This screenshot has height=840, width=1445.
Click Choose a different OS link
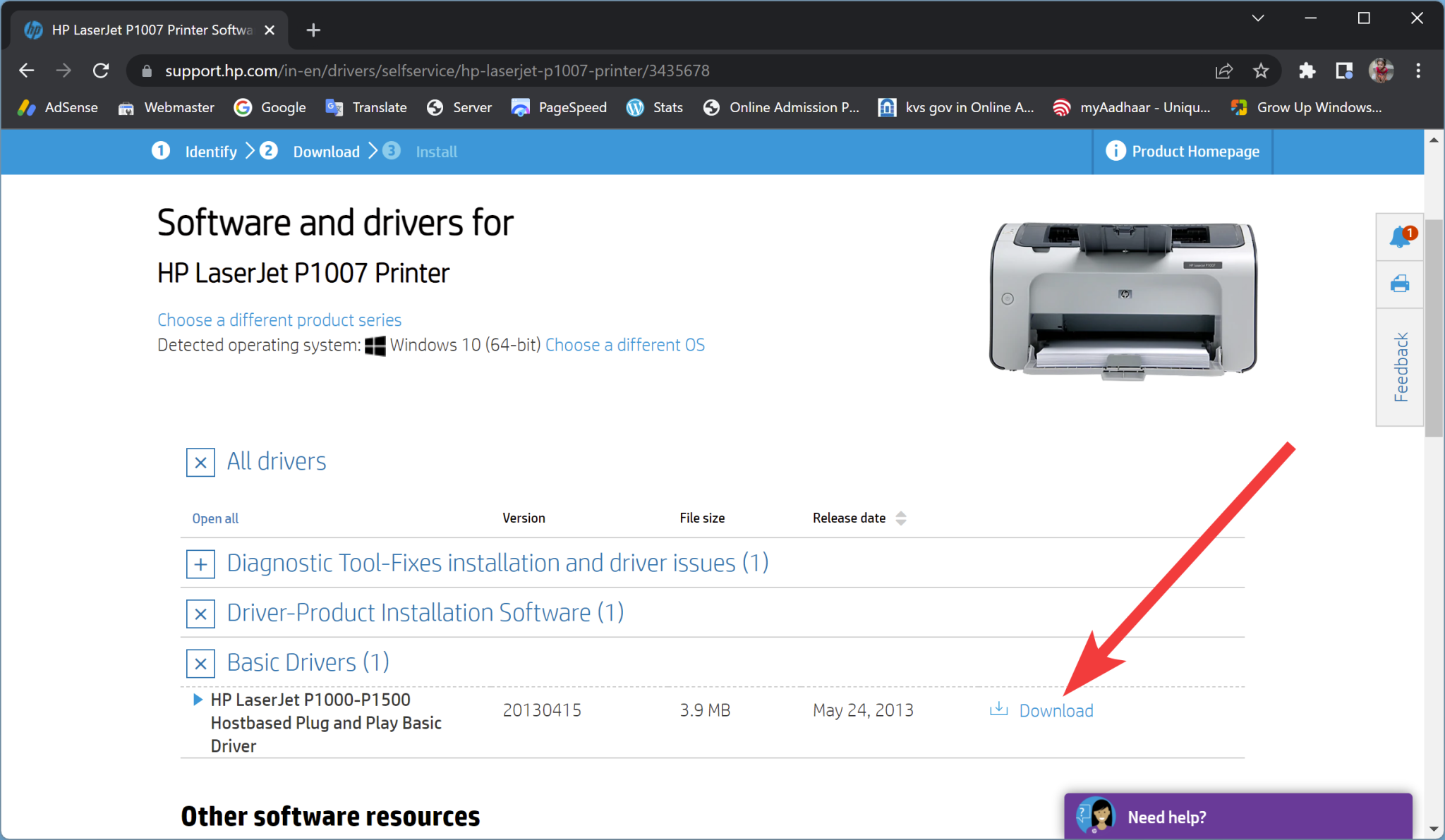pos(625,344)
